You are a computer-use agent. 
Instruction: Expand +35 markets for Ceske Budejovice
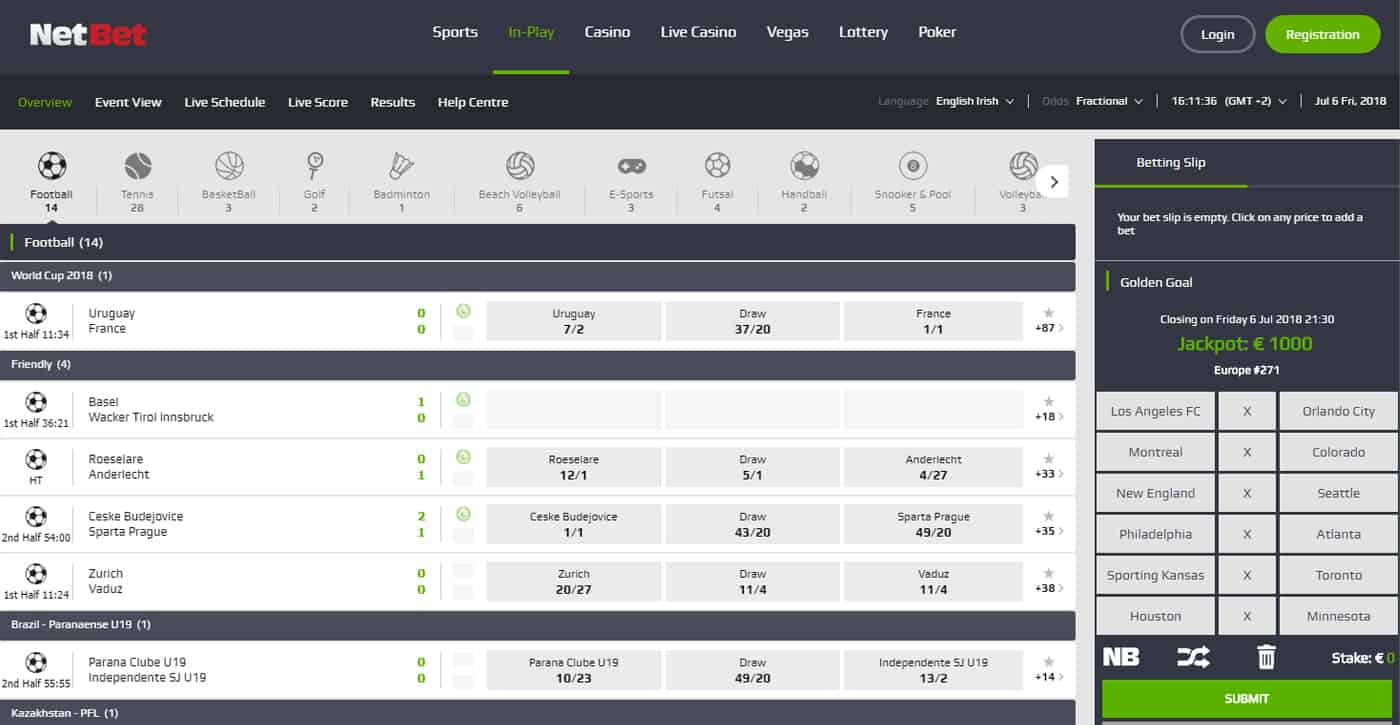coord(1050,531)
